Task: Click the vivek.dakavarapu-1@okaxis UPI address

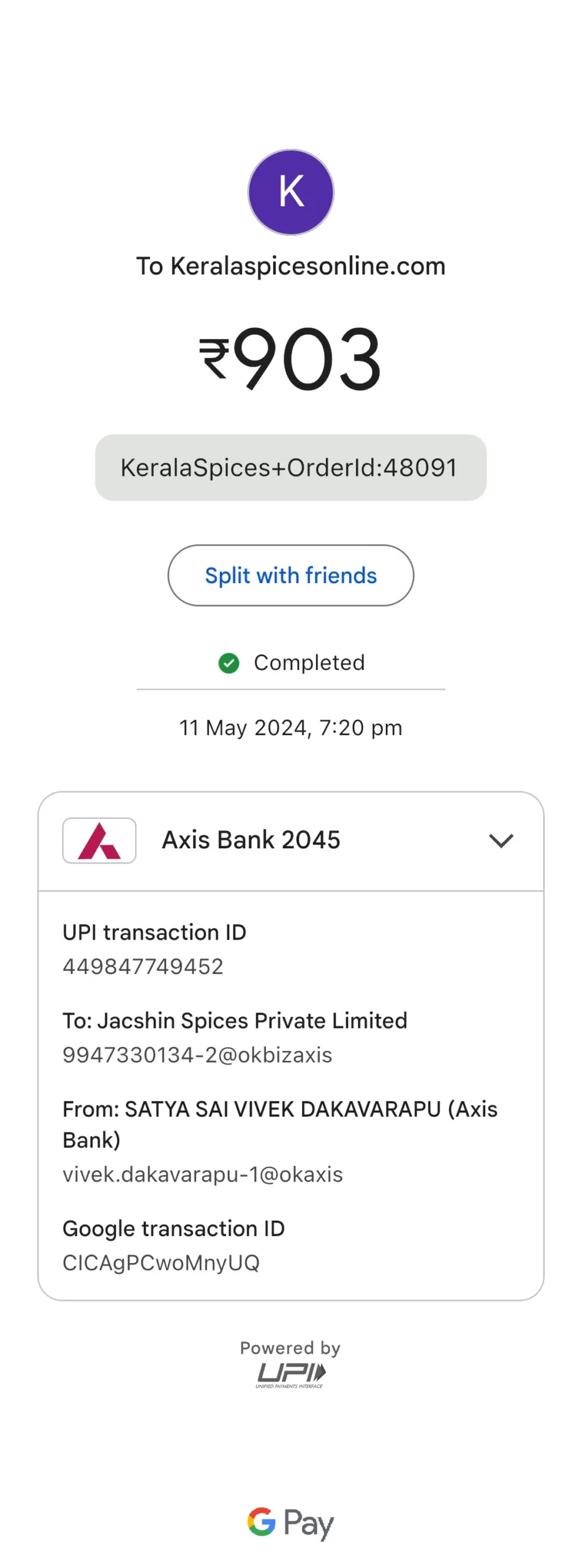Action: pos(203,1174)
